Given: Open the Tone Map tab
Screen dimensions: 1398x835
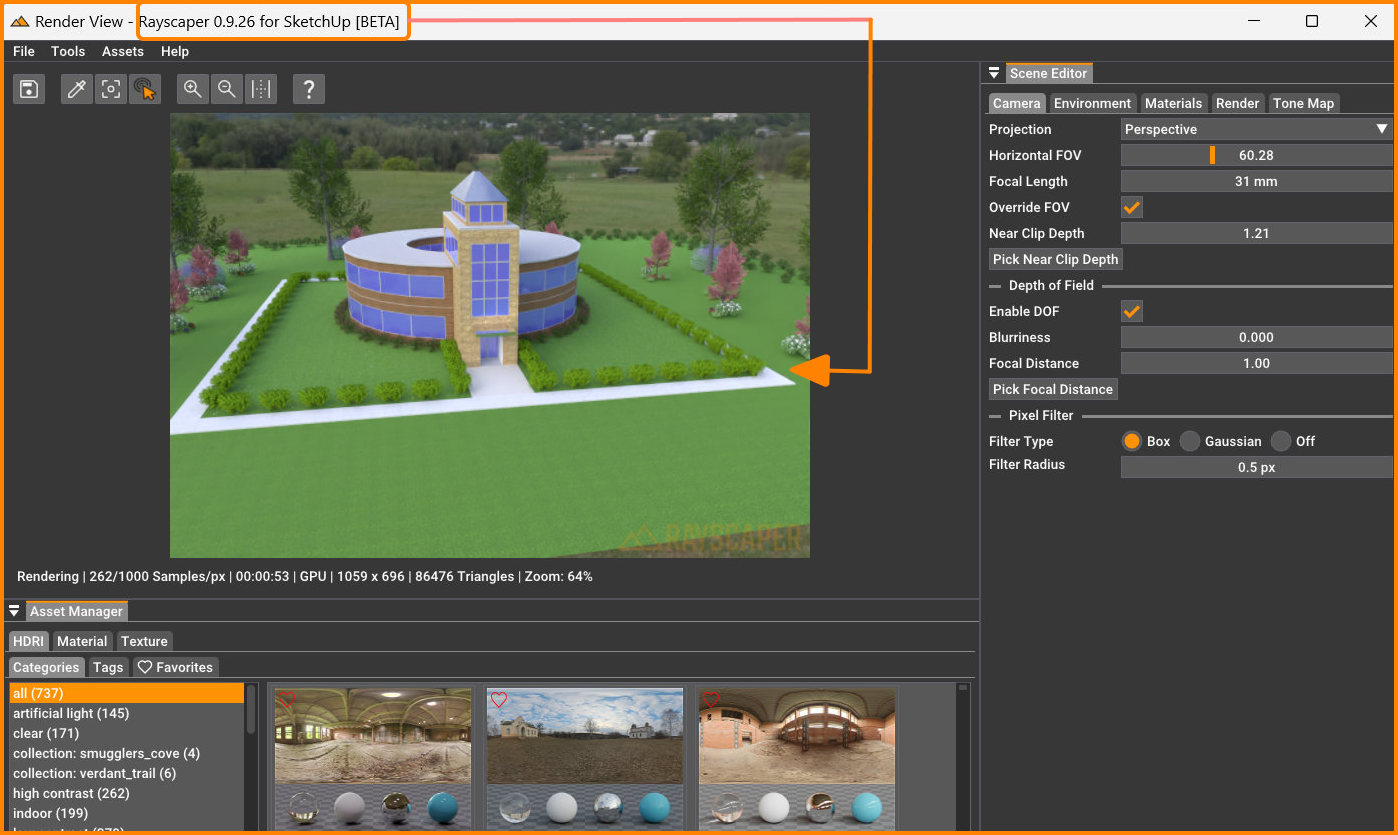Looking at the screenshot, I should click(x=1303, y=103).
